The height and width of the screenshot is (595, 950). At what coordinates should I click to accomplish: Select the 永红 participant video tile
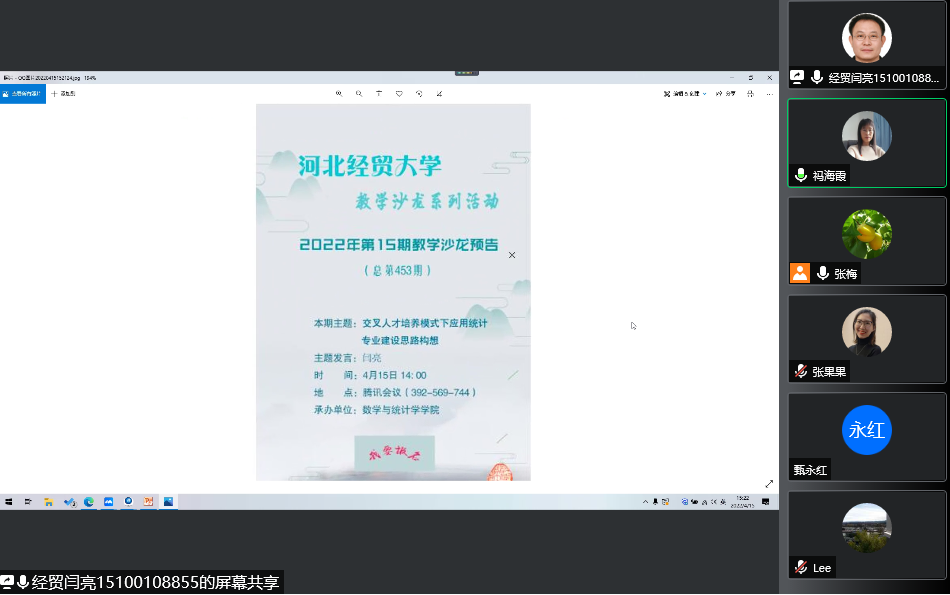(866, 430)
